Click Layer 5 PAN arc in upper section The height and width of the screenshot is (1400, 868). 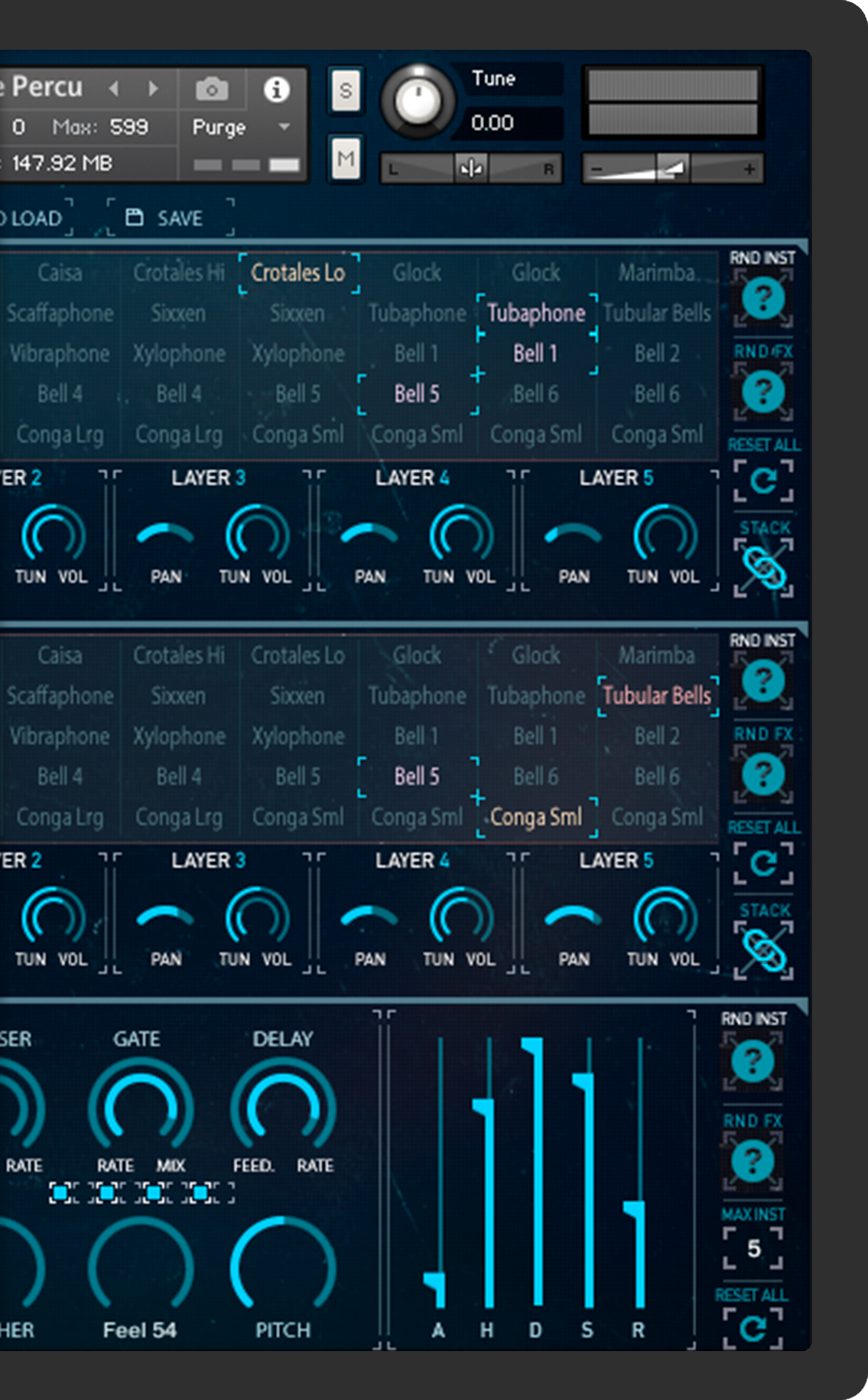click(574, 534)
